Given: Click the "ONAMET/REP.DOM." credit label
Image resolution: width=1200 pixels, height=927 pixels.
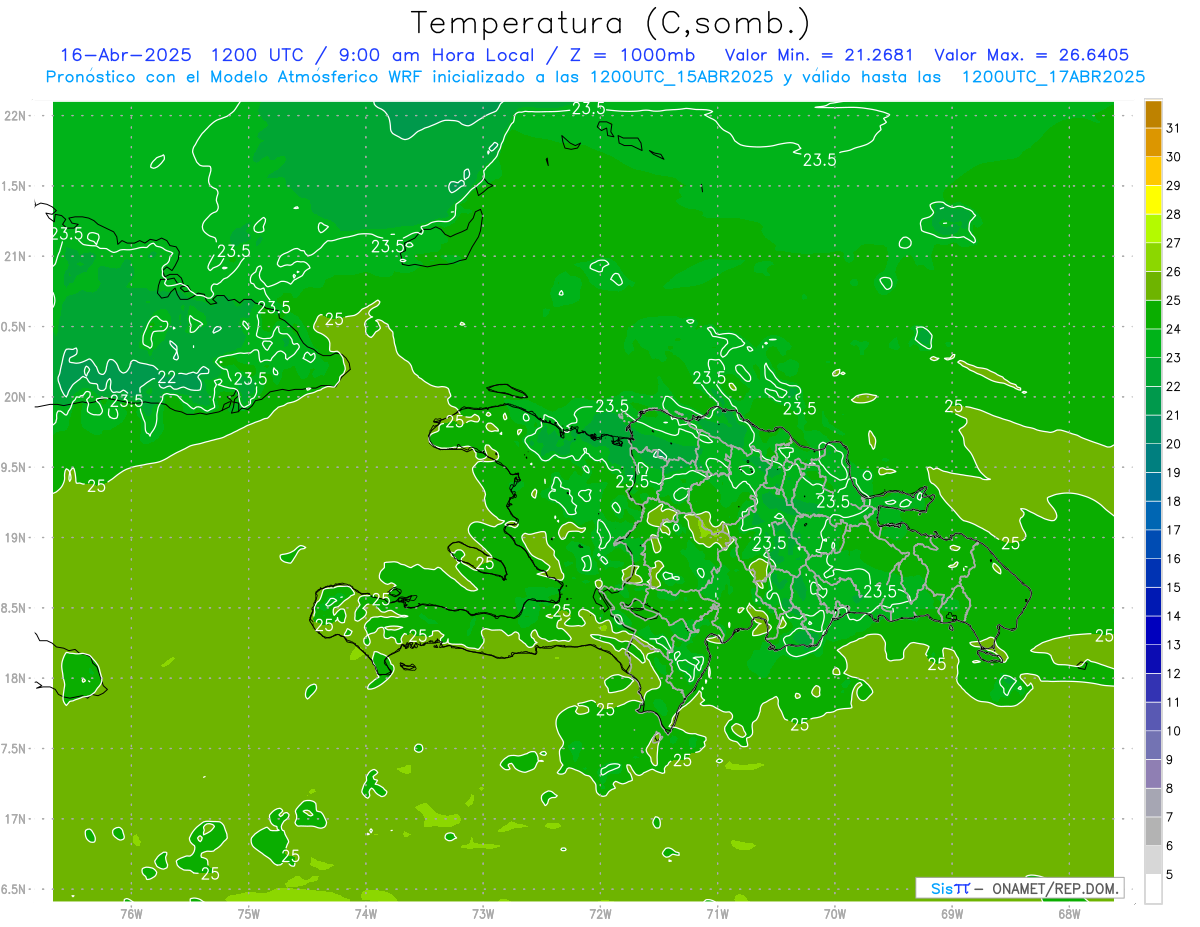Looking at the screenshot, I should 1054,888.
